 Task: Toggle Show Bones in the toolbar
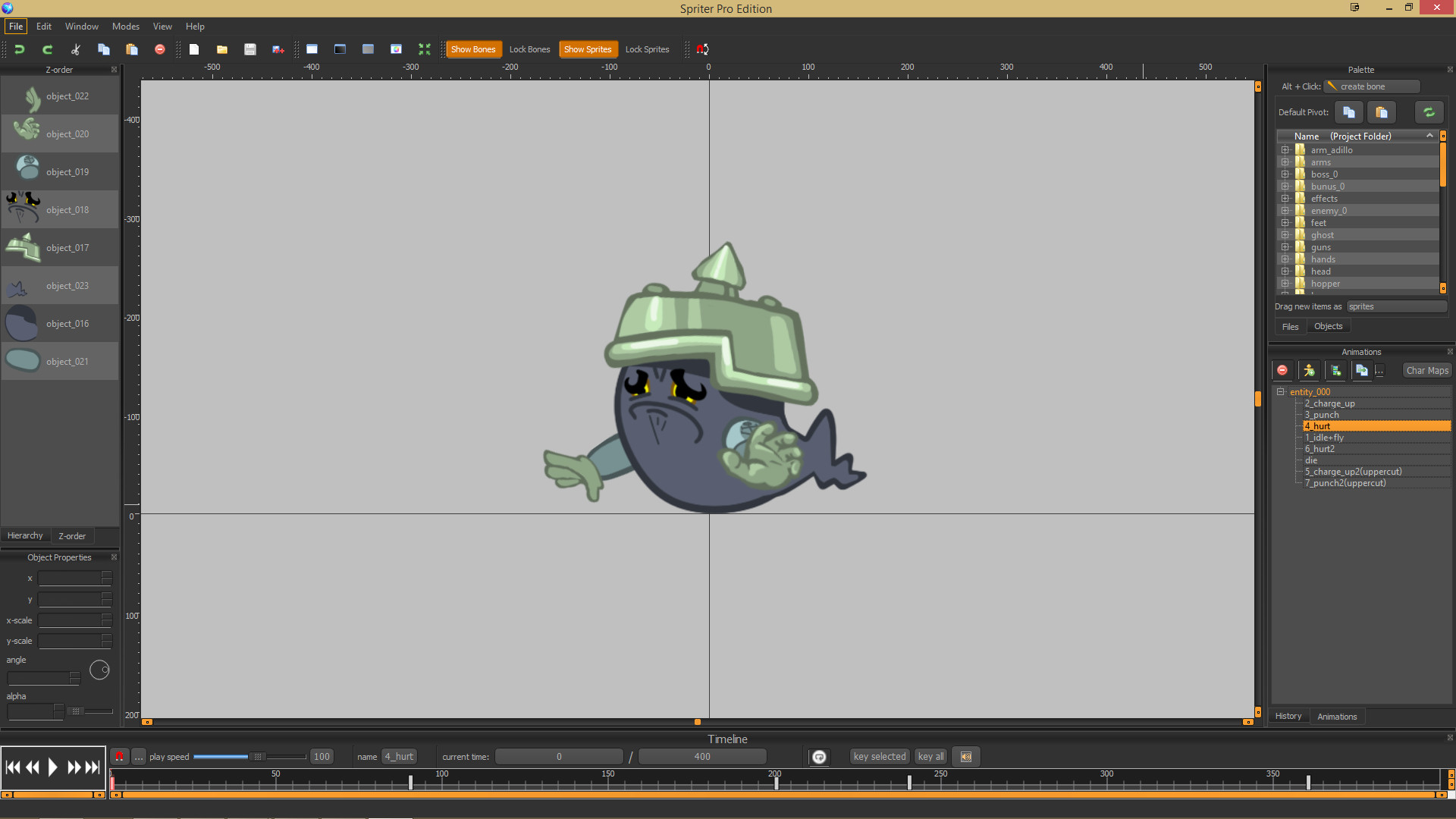coord(473,49)
